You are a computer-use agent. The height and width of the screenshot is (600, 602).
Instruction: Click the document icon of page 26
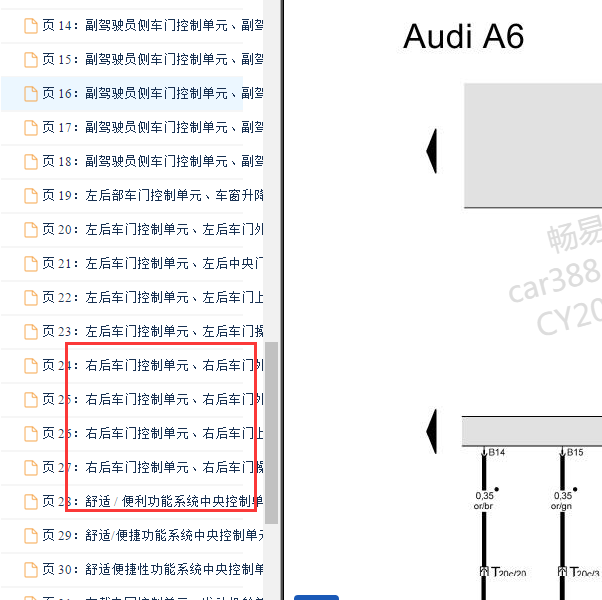pyautogui.click(x=31, y=434)
